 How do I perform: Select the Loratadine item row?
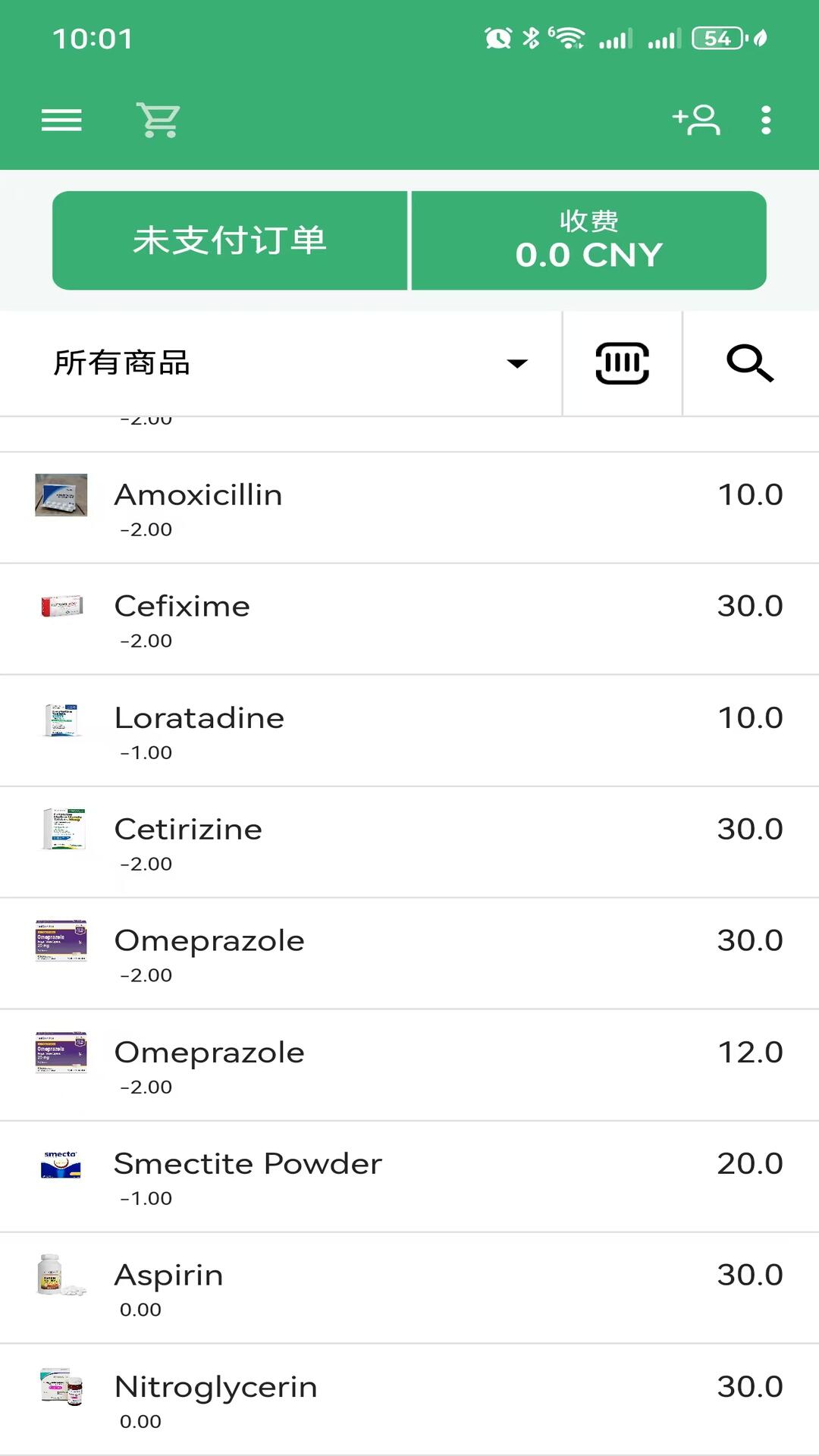tap(409, 730)
